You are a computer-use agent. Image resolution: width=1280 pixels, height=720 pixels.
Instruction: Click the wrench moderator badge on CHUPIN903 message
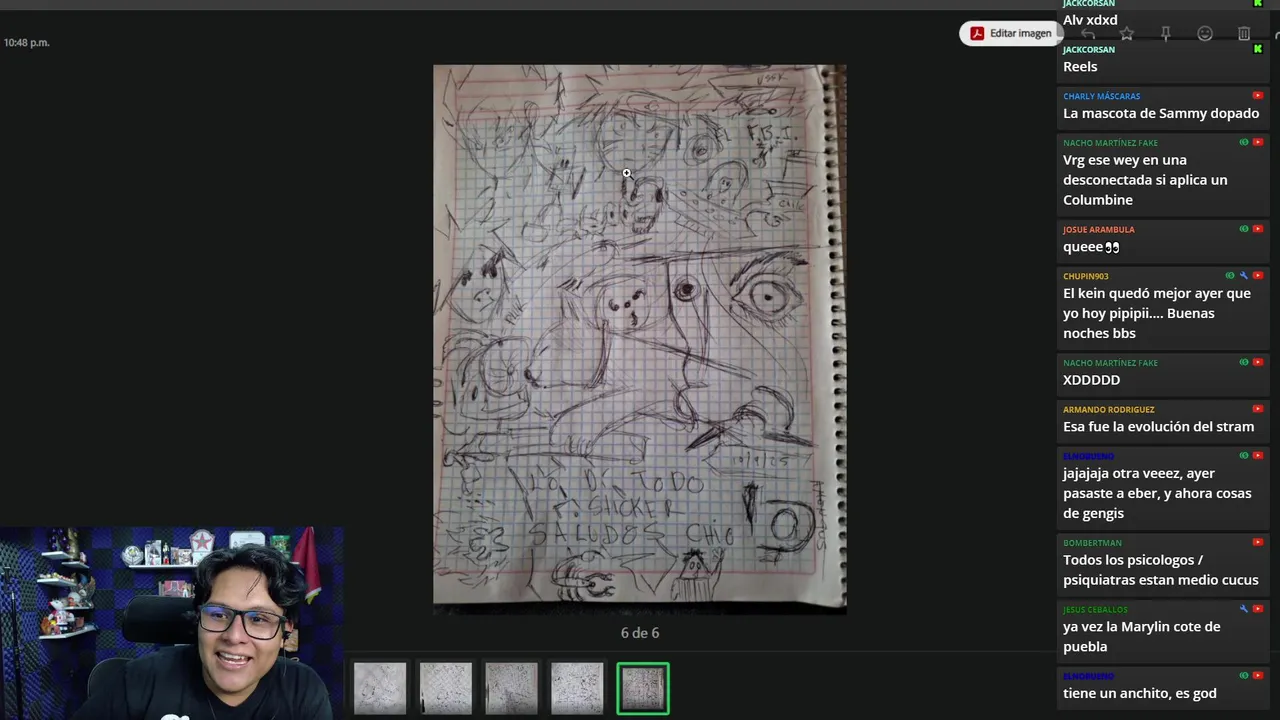point(1244,276)
